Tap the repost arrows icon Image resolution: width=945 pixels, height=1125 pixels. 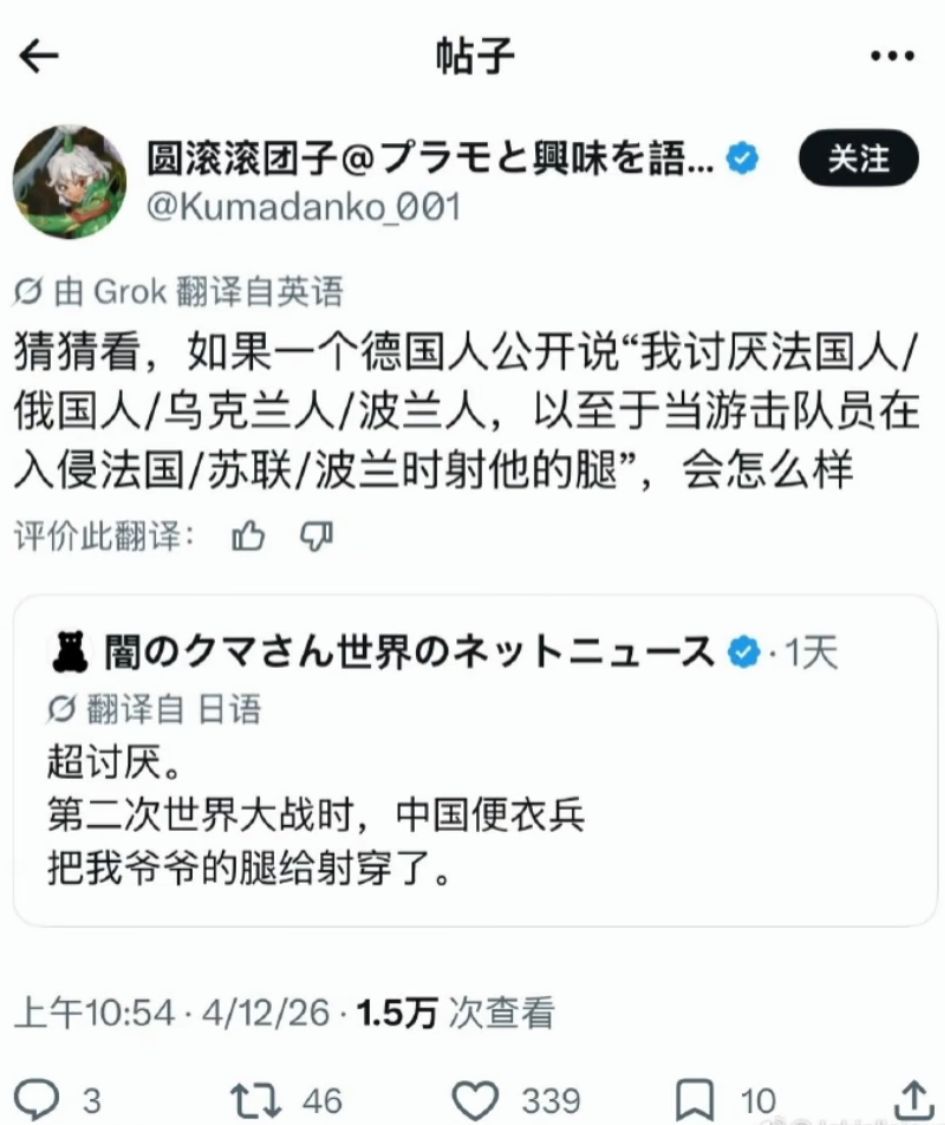[255, 1100]
